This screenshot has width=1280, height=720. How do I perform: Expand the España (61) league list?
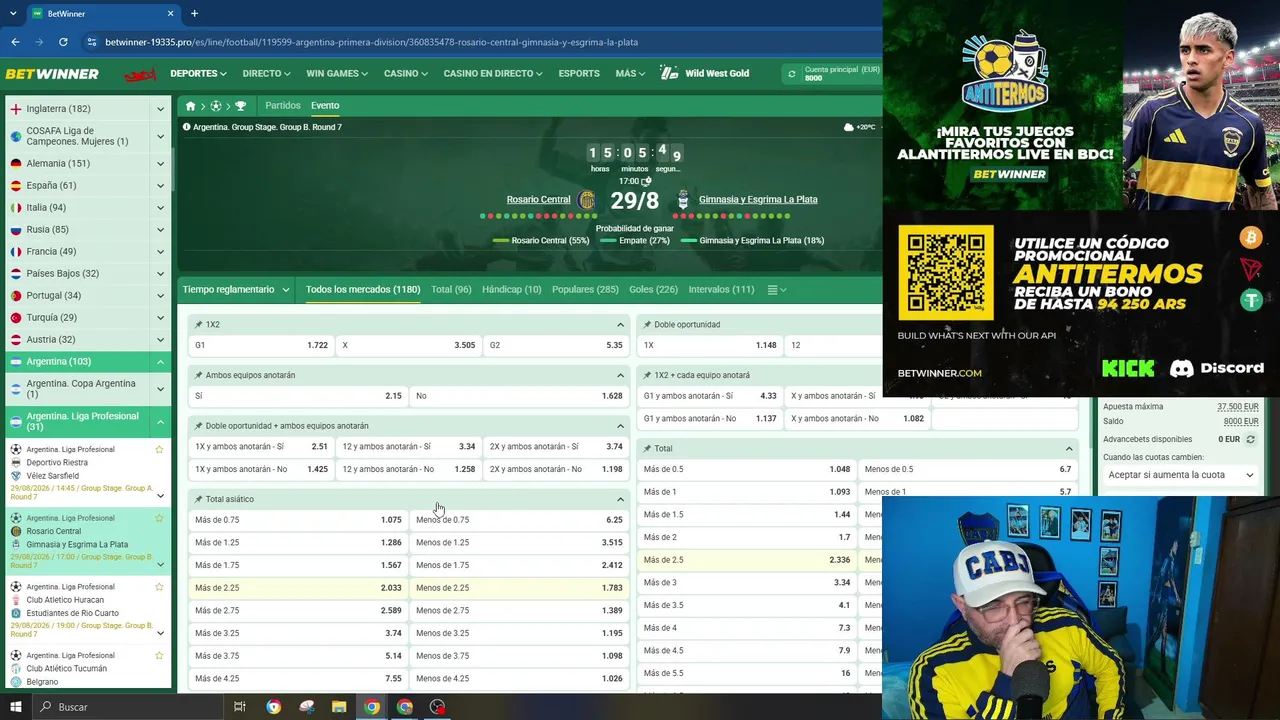[x=160, y=186]
